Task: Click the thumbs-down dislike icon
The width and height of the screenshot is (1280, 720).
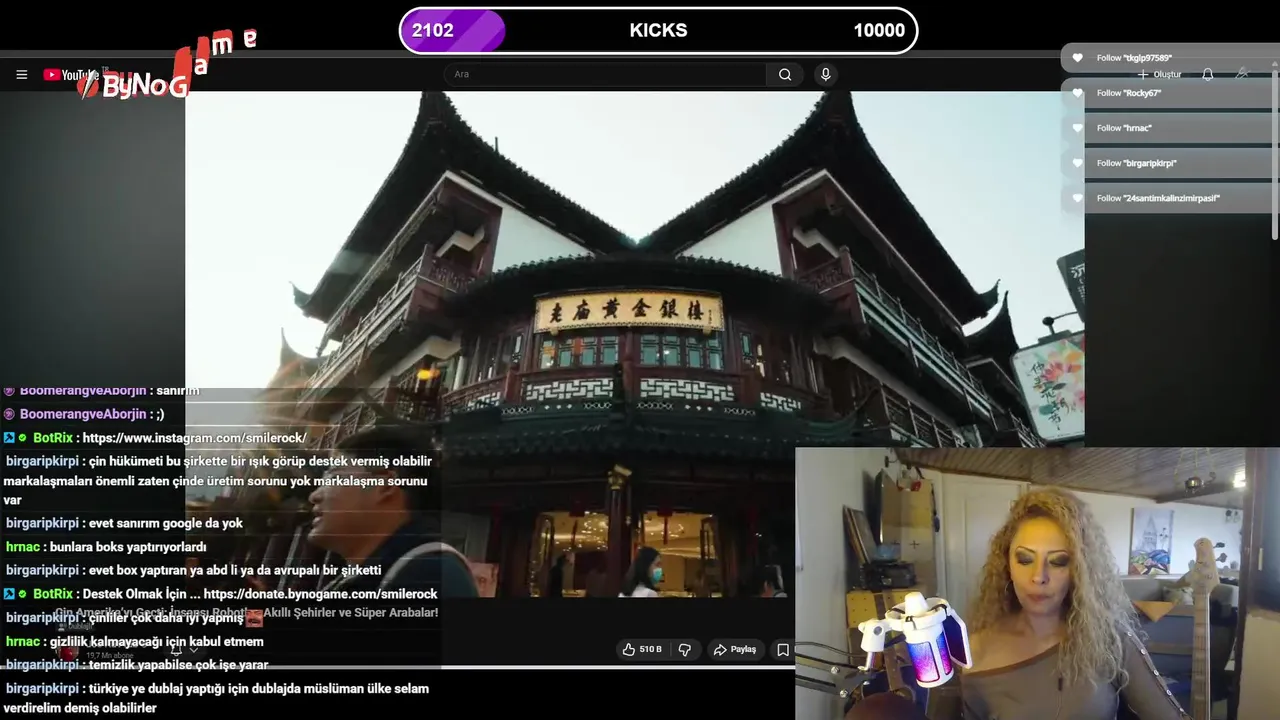Action: [x=685, y=649]
